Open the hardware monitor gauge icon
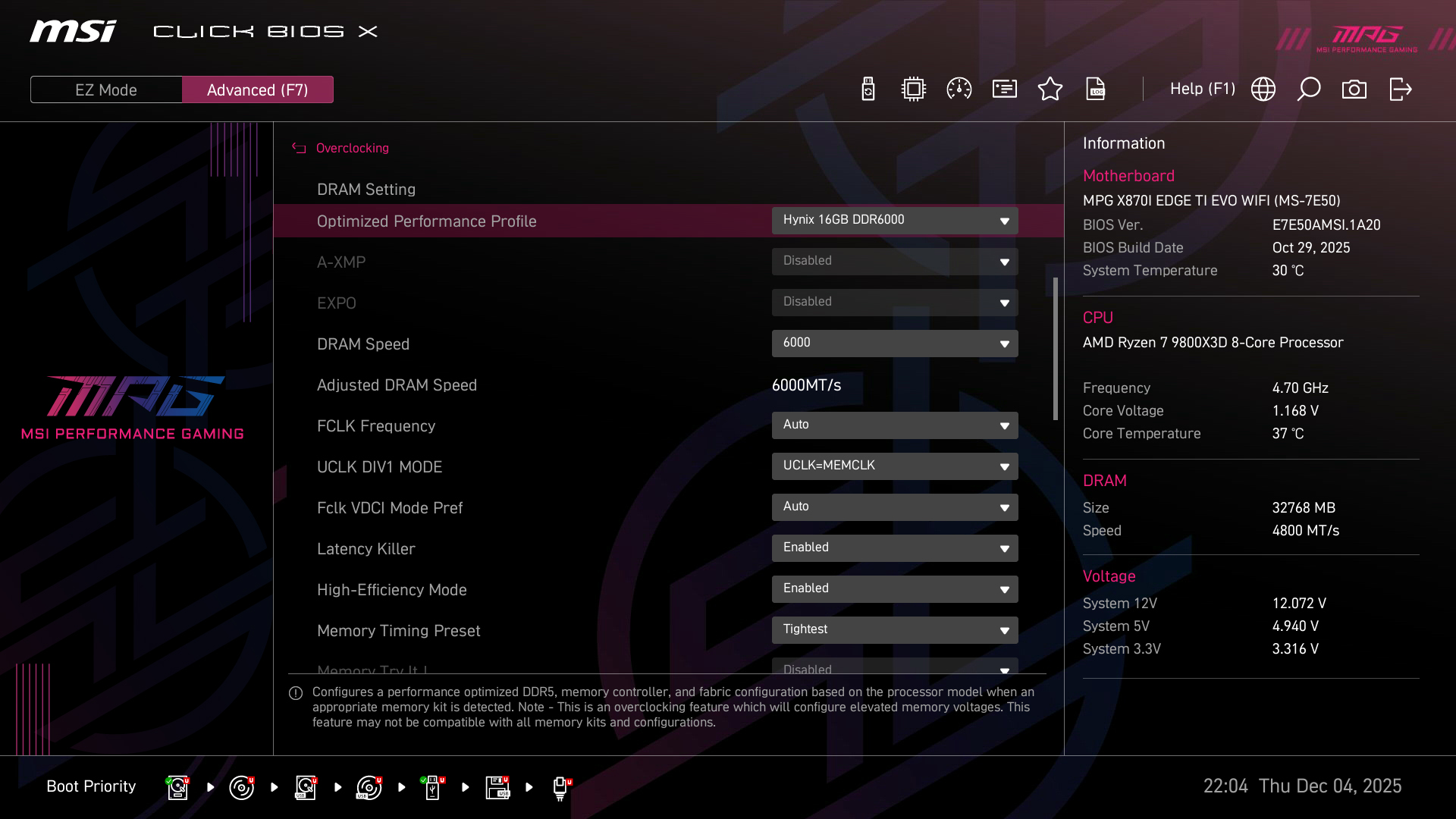The width and height of the screenshot is (1456, 819). coord(959,89)
